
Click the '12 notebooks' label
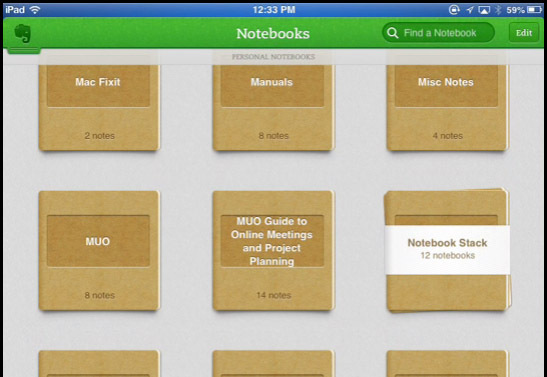click(x=448, y=256)
